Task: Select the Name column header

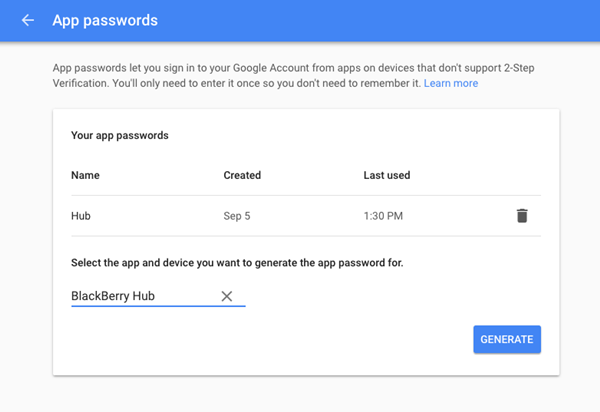Action: click(x=85, y=175)
